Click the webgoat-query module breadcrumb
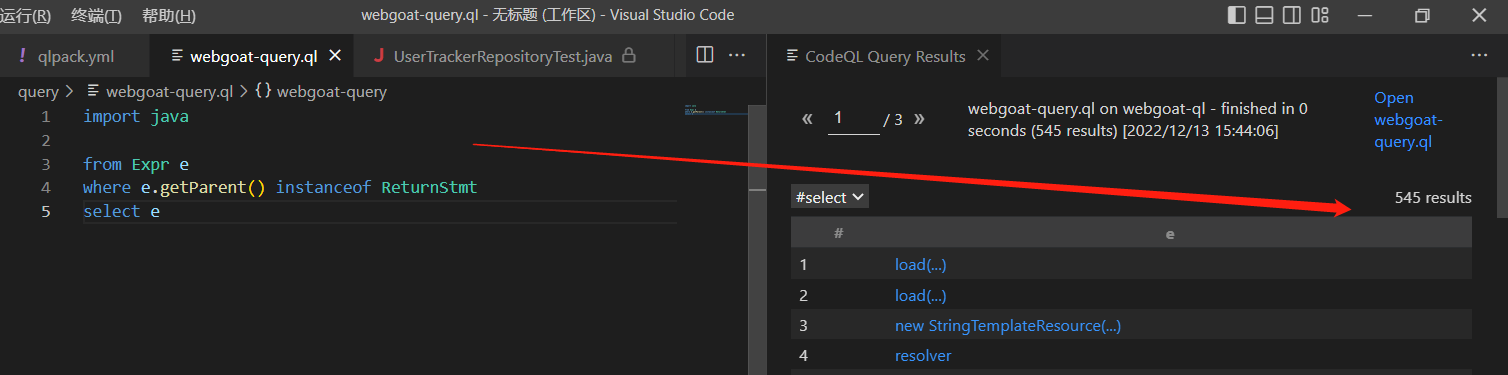The height and width of the screenshot is (375, 1508). tap(331, 92)
